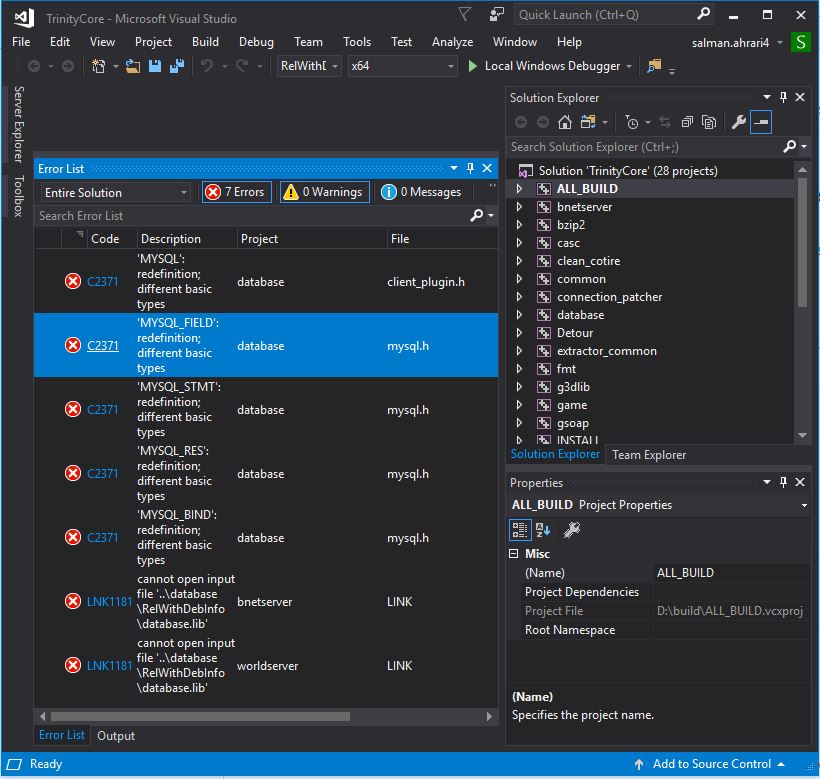The width and height of the screenshot is (820, 779).
Task: Open the Entire Solution scope dropdown
Action: (x=115, y=193)
